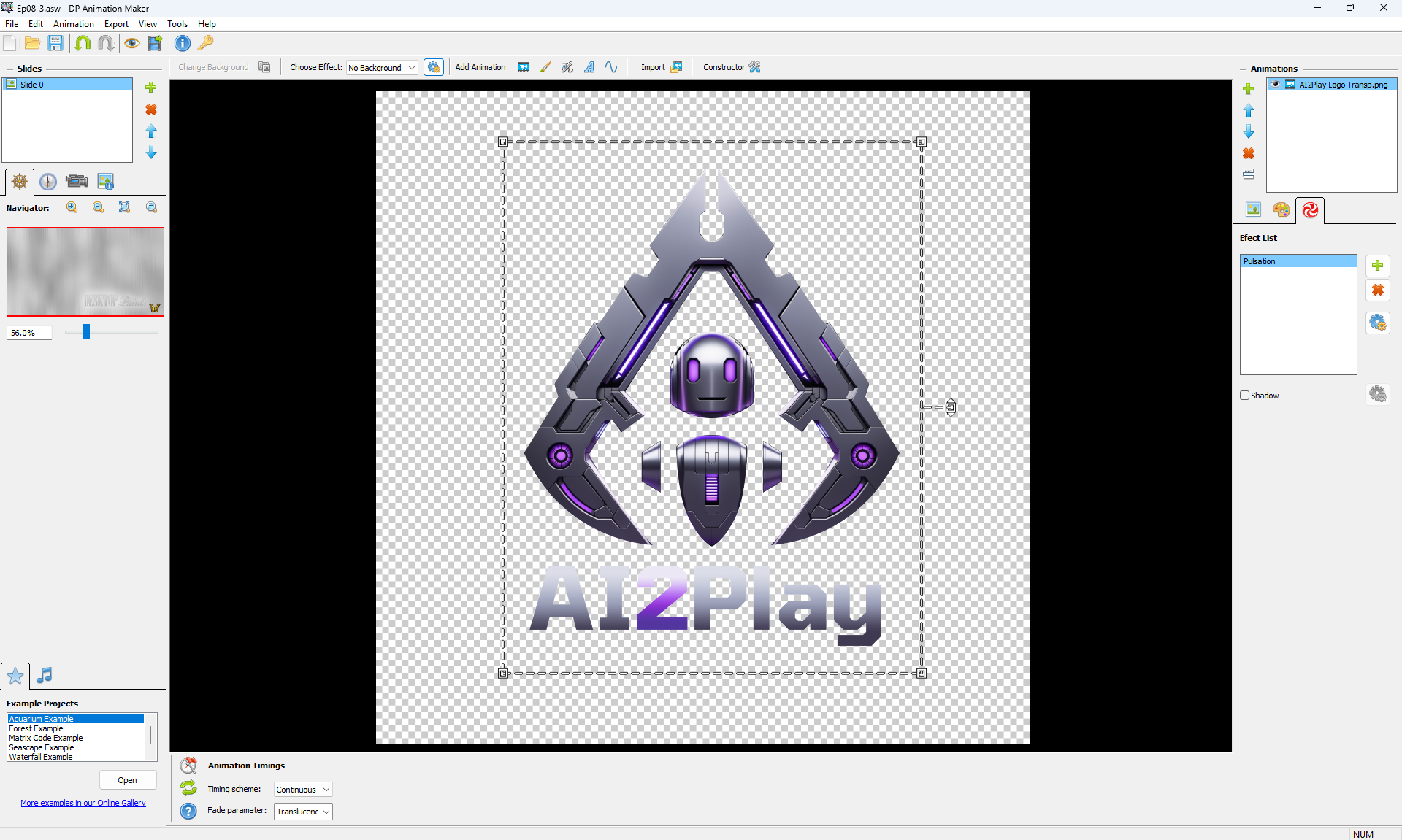Open the Fade parameter dropdown
This screenshot has height=840, width=1402.
point(326,812)
